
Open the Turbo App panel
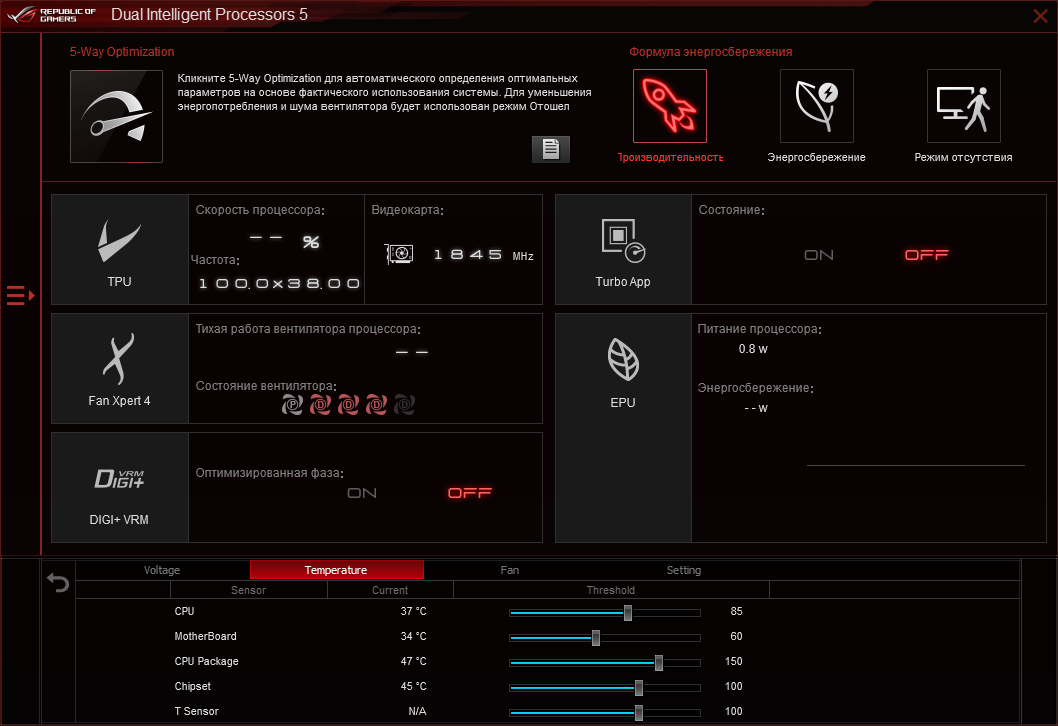[x=623, y=250]
